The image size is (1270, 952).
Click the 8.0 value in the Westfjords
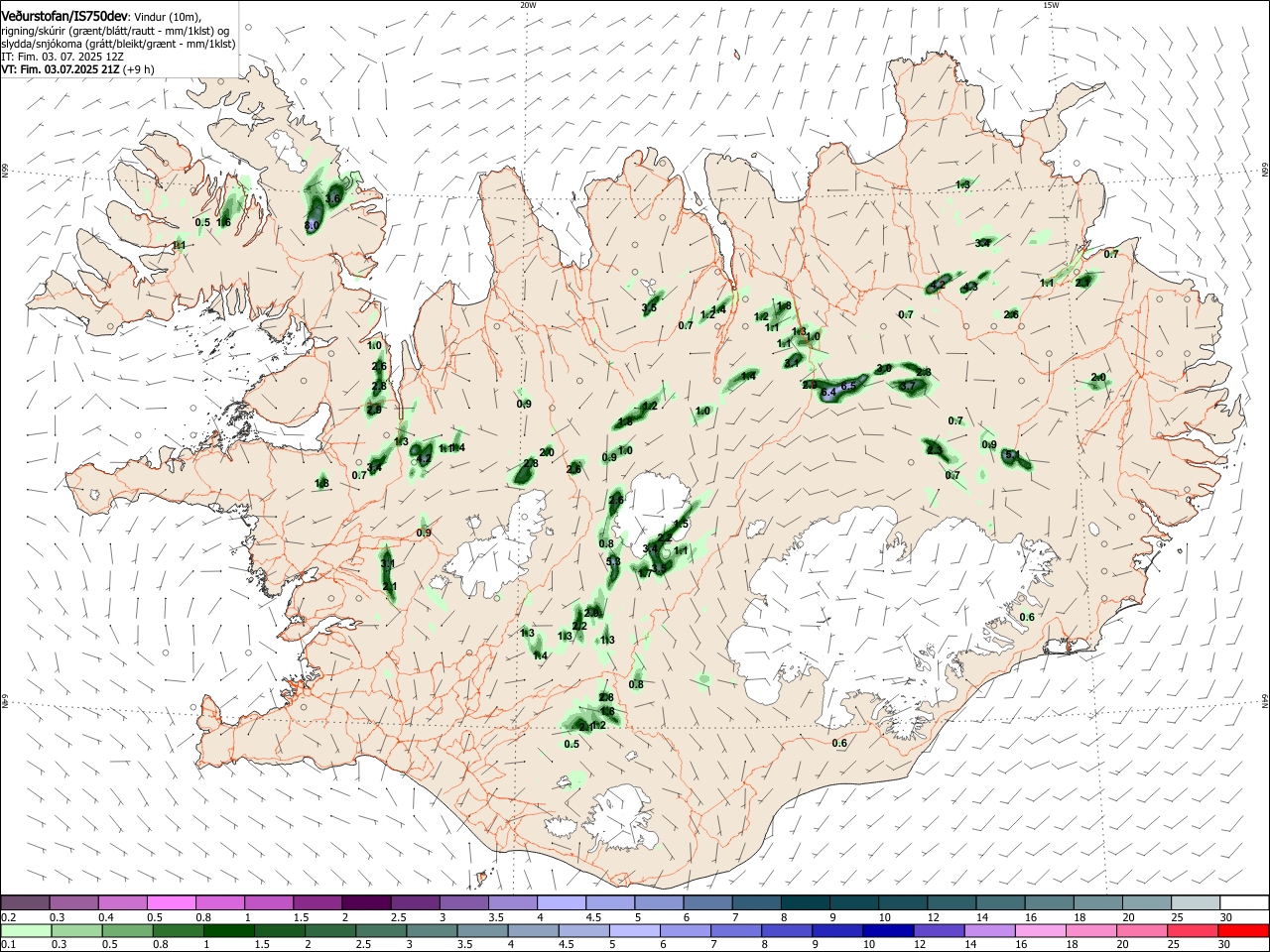pos(312,226)
